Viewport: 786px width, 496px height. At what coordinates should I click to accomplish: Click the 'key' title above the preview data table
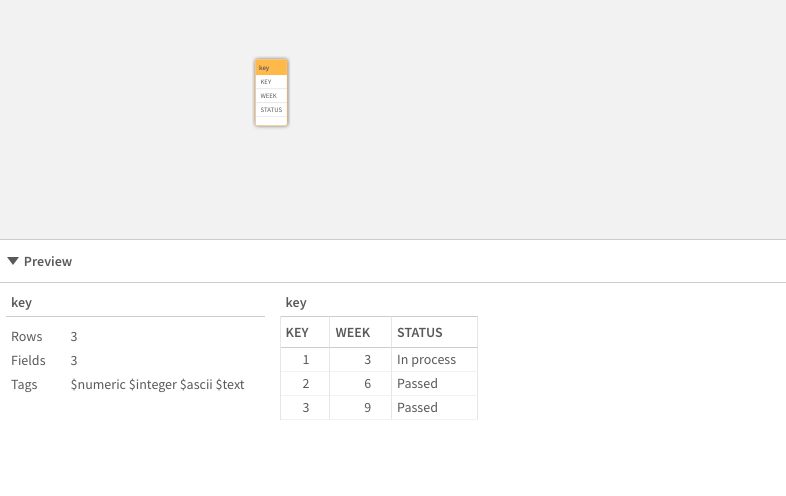point(296,303)
